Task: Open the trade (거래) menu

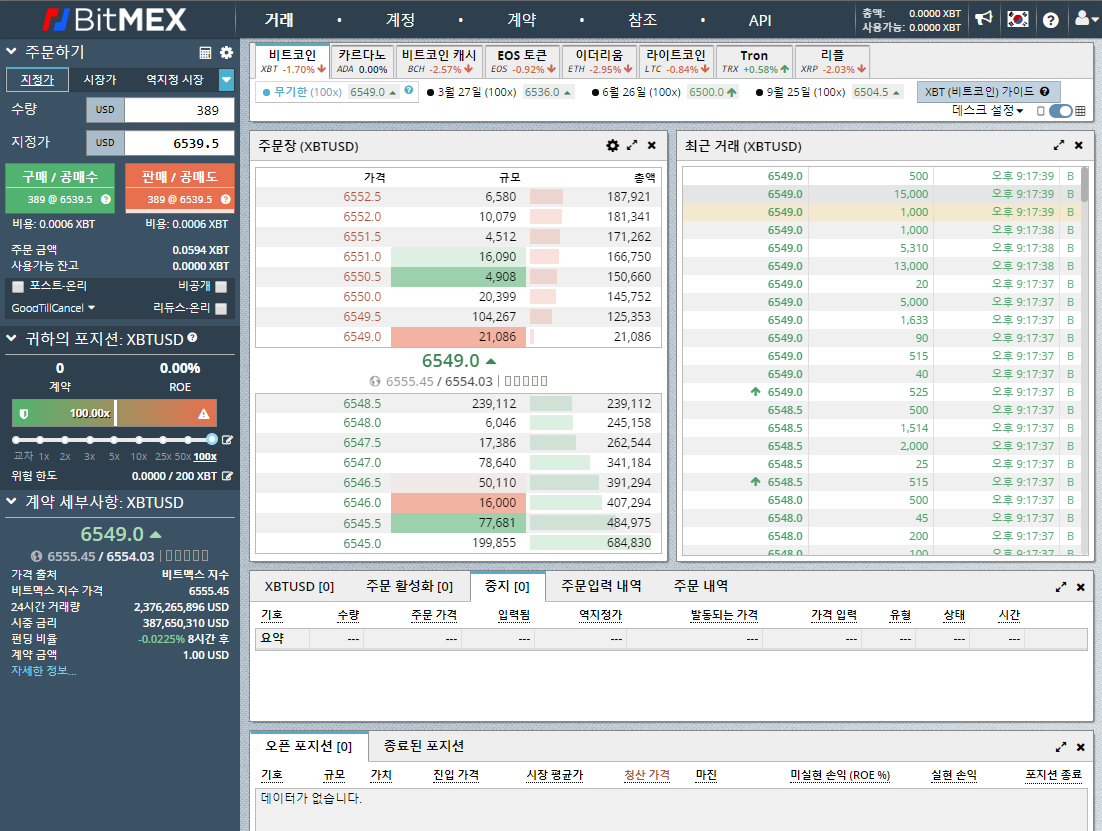Action: pos(279,20)
